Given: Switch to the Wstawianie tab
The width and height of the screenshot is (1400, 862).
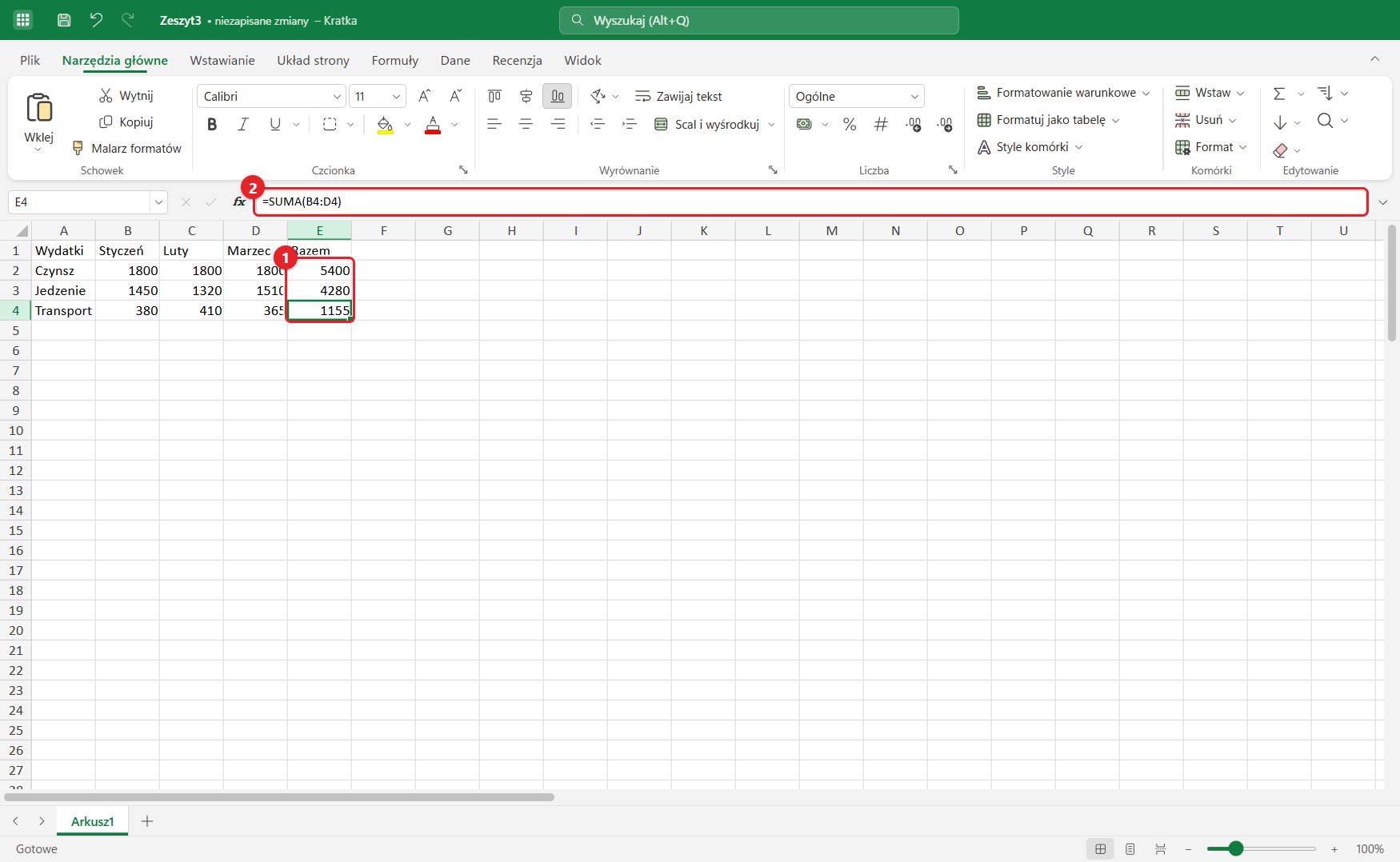Looking at the screenshot, I should [222, 60].
